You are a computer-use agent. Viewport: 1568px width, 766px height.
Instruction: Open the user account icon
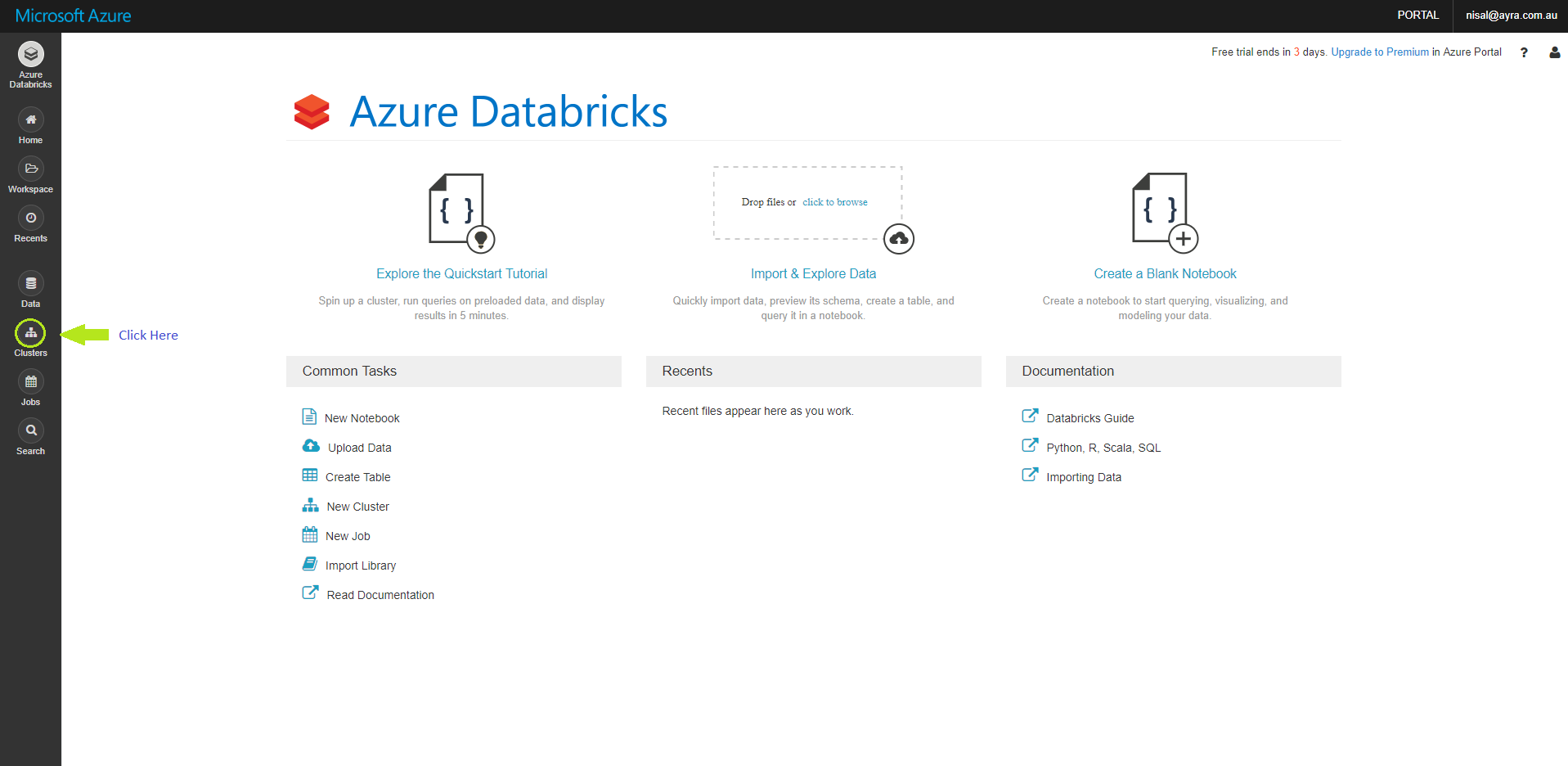pyautogui.click(x=1554, y=52)
